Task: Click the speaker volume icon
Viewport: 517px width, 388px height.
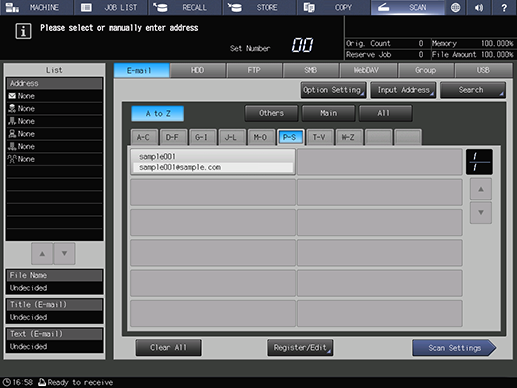Action: point(479,7)
